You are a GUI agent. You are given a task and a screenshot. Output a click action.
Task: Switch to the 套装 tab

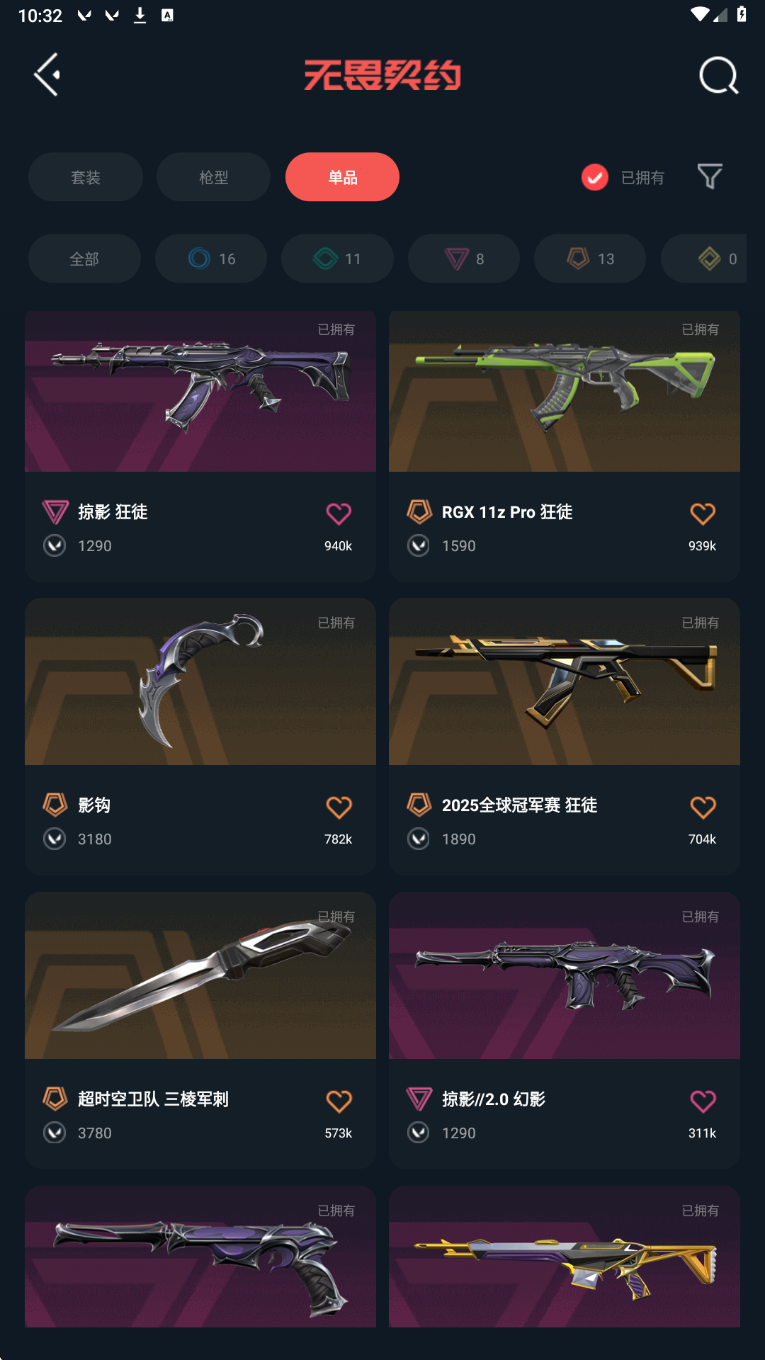coord(85,177)
